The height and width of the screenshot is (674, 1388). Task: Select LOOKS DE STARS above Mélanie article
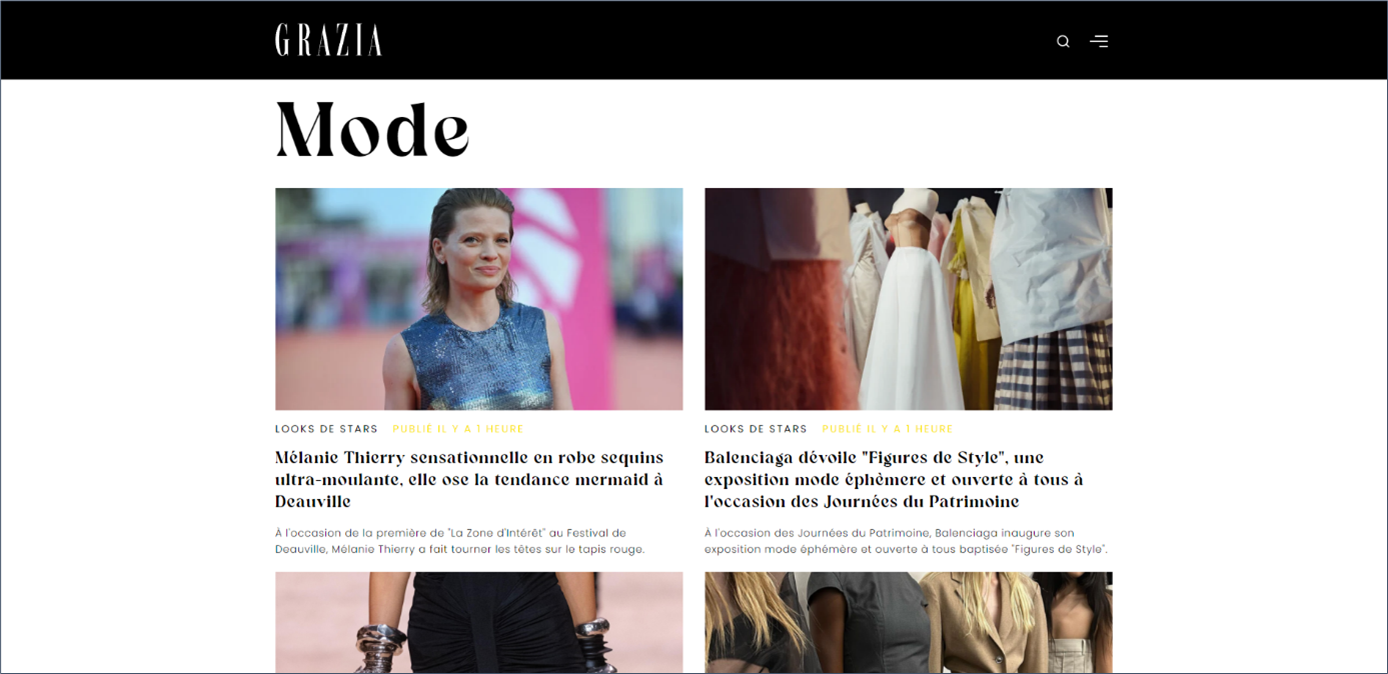[x=327, y=429]
